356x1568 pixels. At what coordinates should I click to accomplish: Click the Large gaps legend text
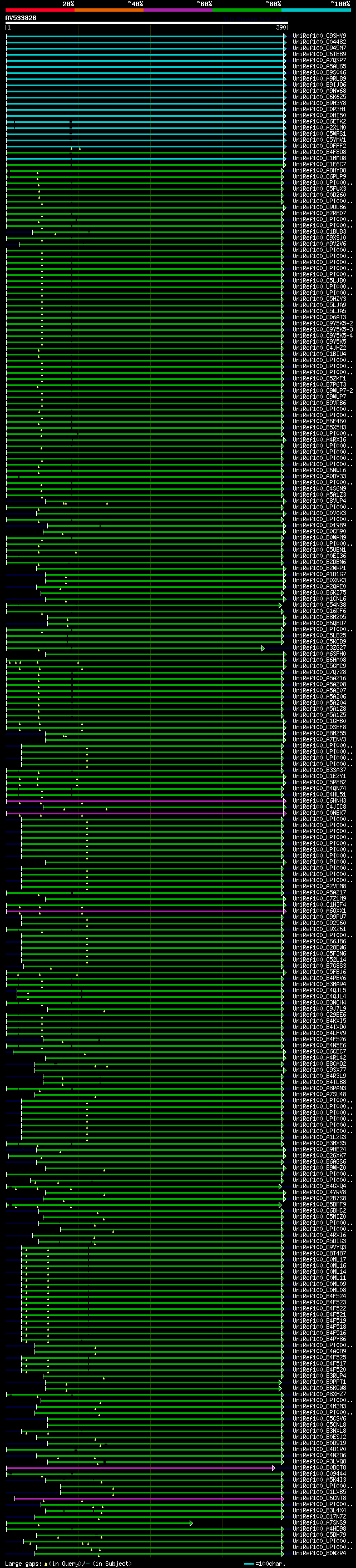click(68, 1563)
